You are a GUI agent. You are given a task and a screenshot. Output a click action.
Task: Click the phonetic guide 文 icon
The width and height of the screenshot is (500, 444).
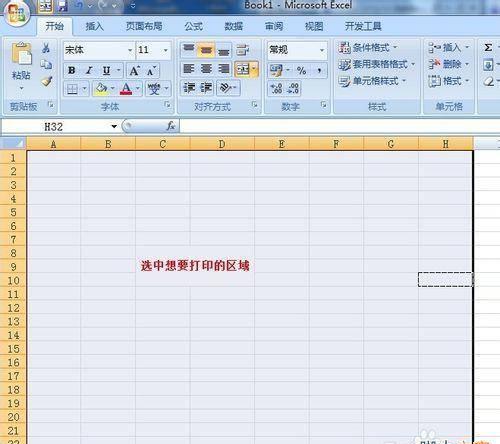[154, 89]
